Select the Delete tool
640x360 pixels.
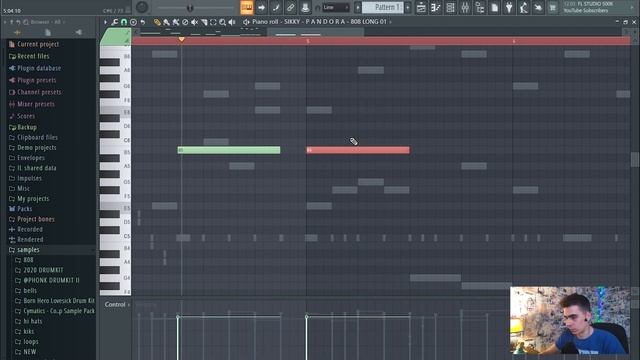(x=185, y=22)
